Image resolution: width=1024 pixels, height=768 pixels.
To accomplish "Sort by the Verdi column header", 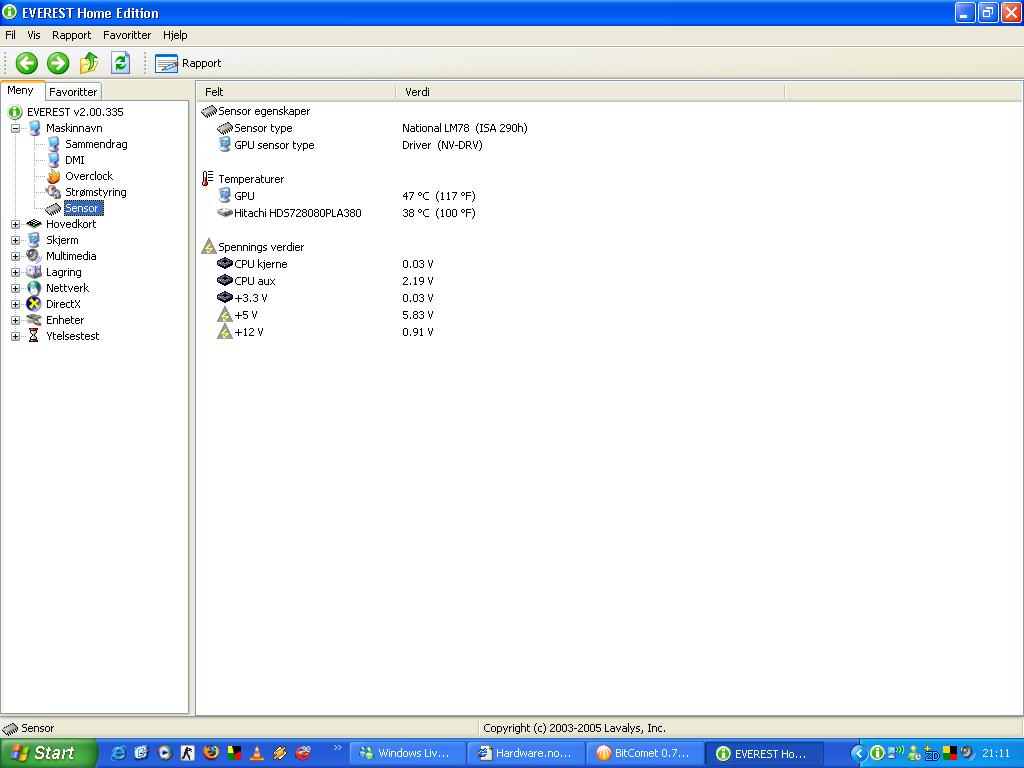I will pyautogui.click(x=590, y=92).
